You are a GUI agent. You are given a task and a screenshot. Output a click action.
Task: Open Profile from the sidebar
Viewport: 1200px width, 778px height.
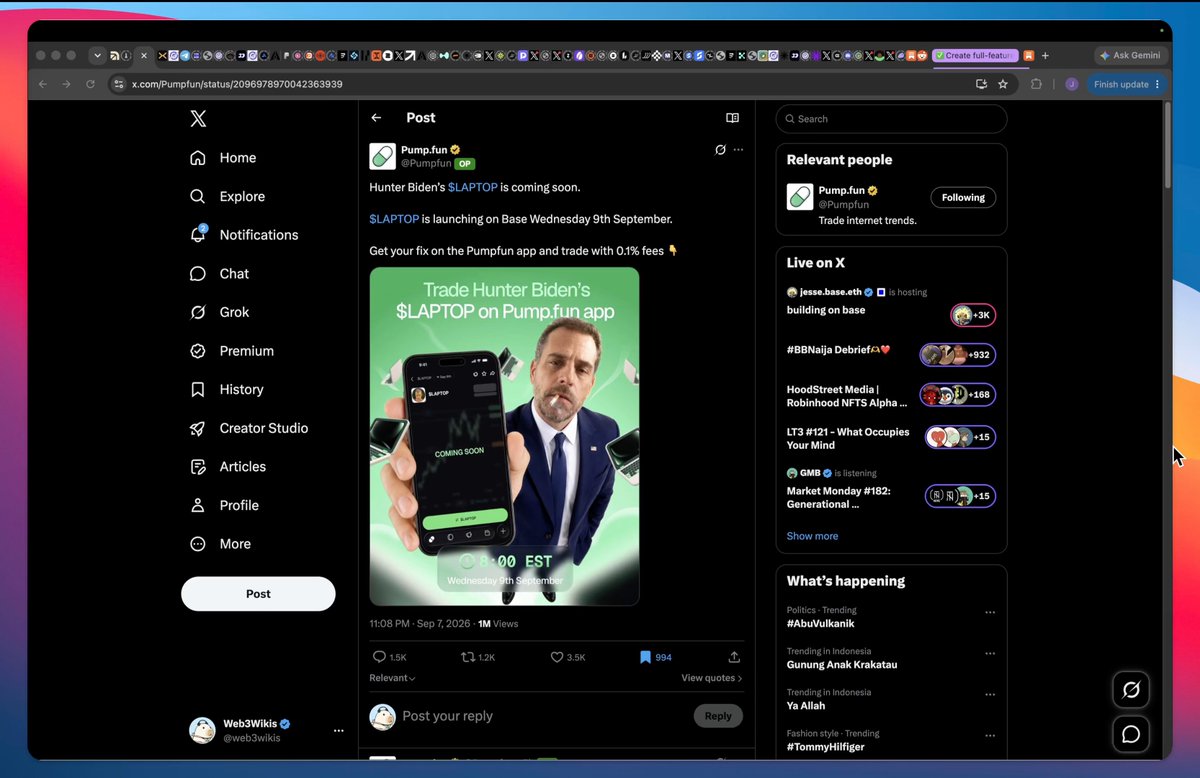click(224, 505)
